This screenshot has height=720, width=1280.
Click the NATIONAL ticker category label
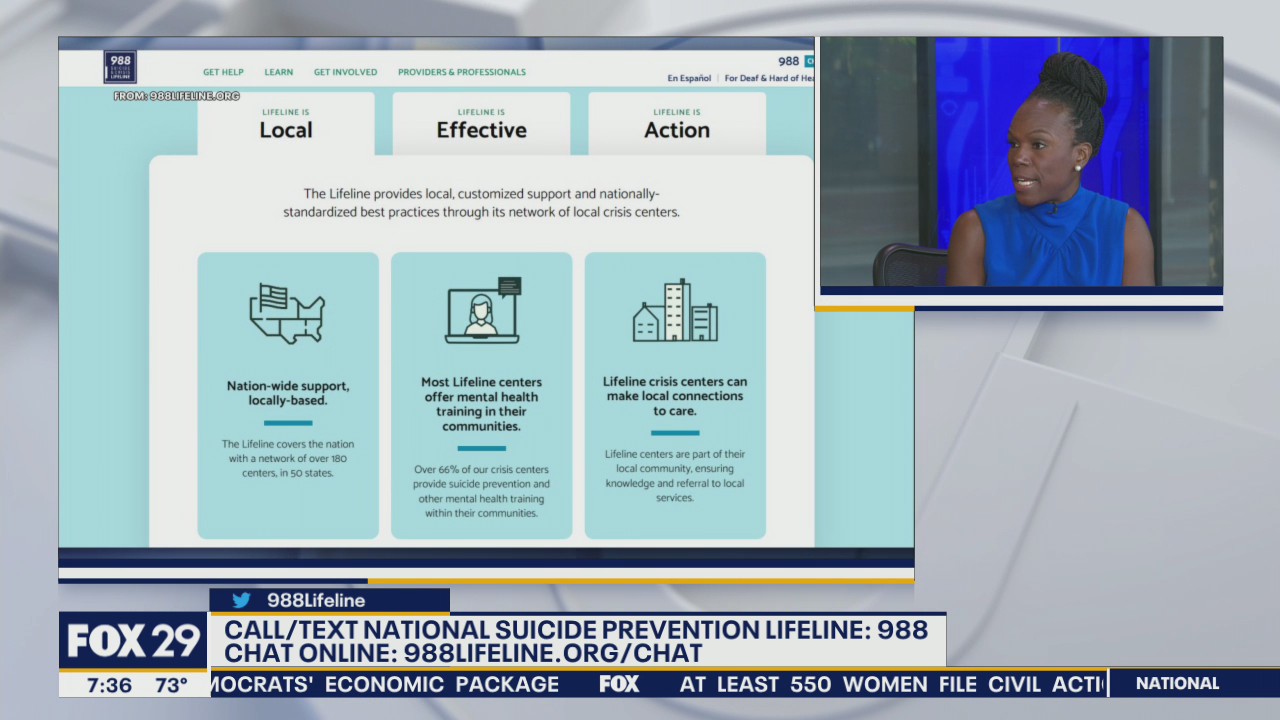1178,684
